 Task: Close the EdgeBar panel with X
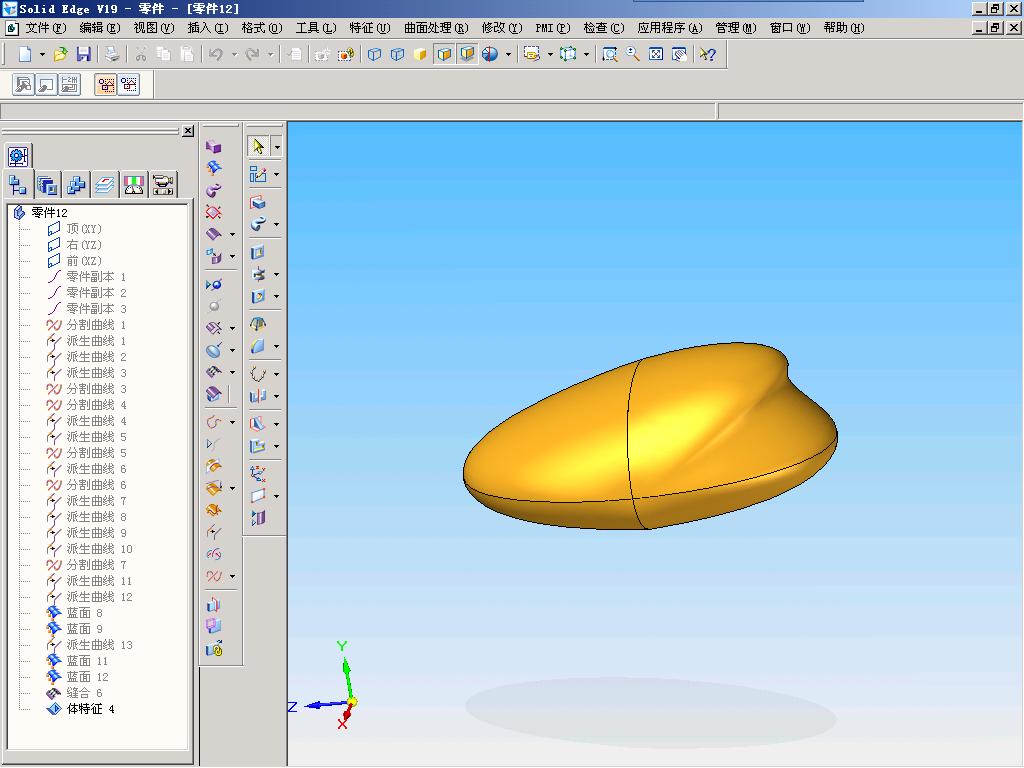coord(188,131)
